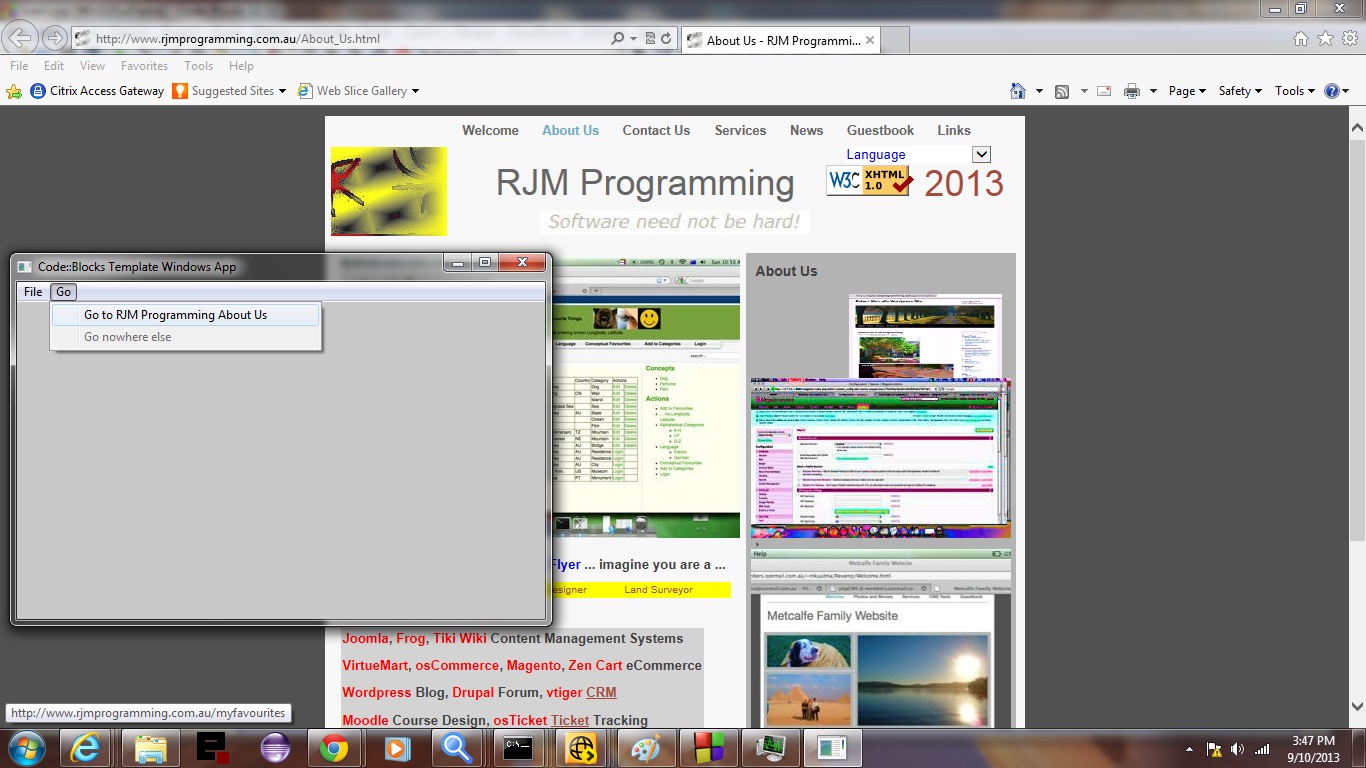Open File menu in Code::Blocks Template app
This screenshot has height=768, width=1366.
click(x=33, y=292)
